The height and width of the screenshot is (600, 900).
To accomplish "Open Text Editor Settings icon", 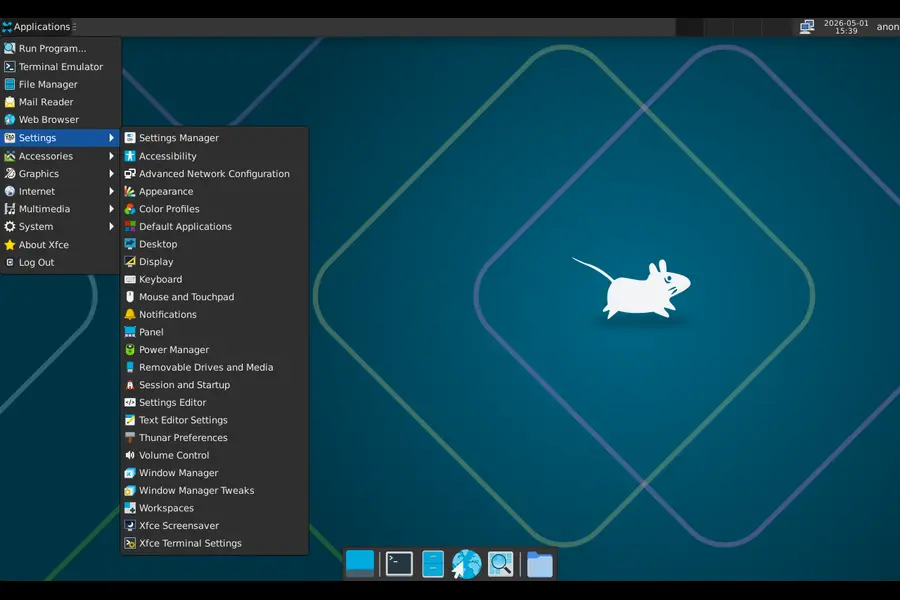I will pyautogui.click(x=130, y=420).
